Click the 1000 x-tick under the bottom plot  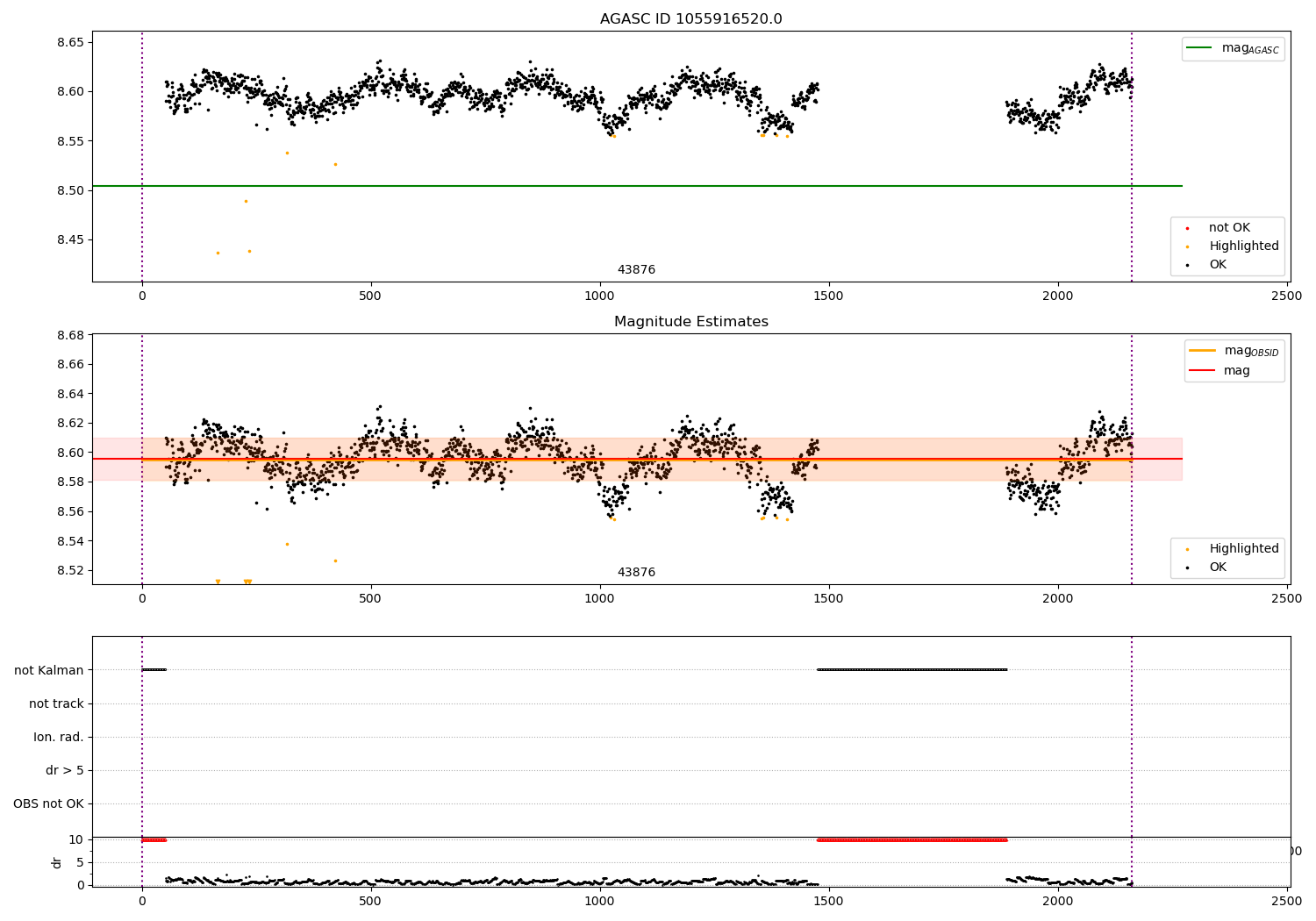coord(600,901)
